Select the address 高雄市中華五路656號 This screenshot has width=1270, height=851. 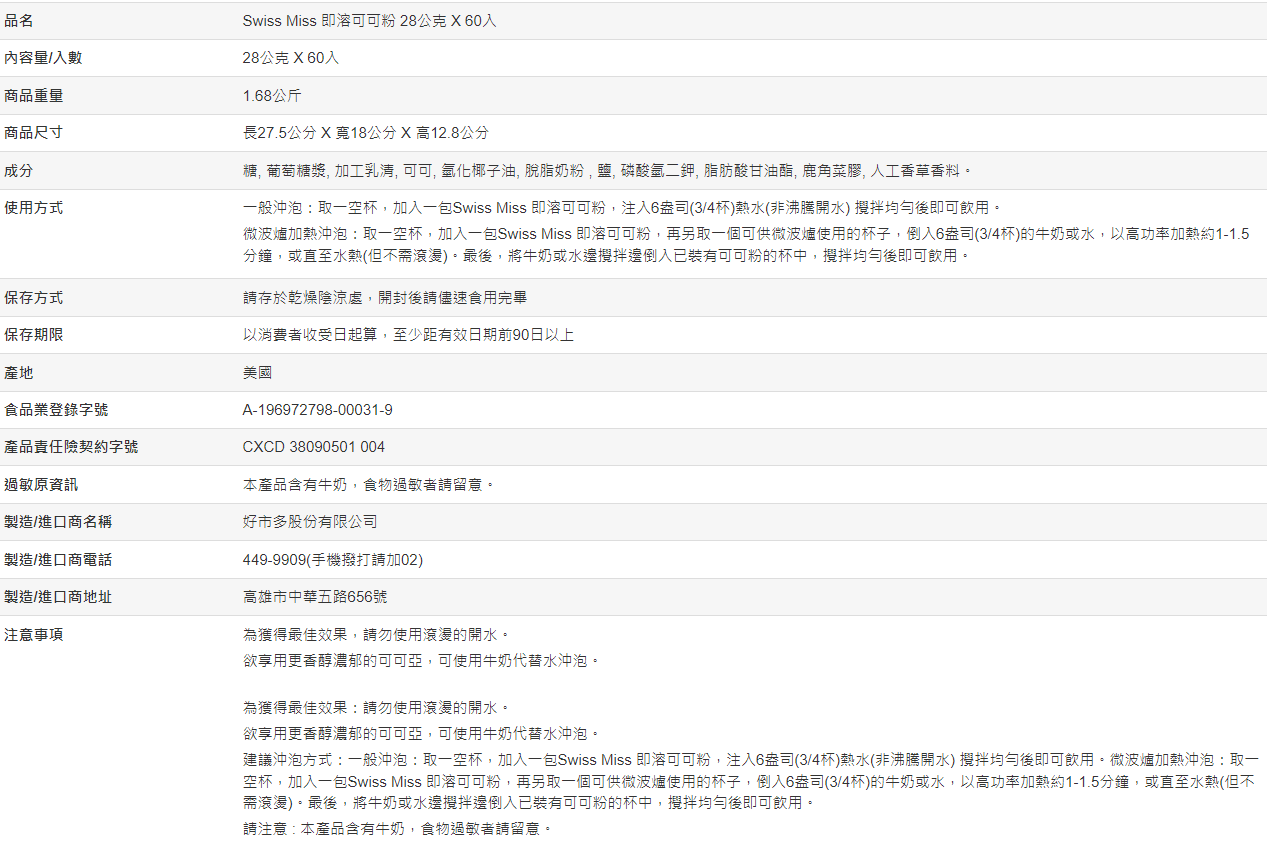[x=315, y=597]
